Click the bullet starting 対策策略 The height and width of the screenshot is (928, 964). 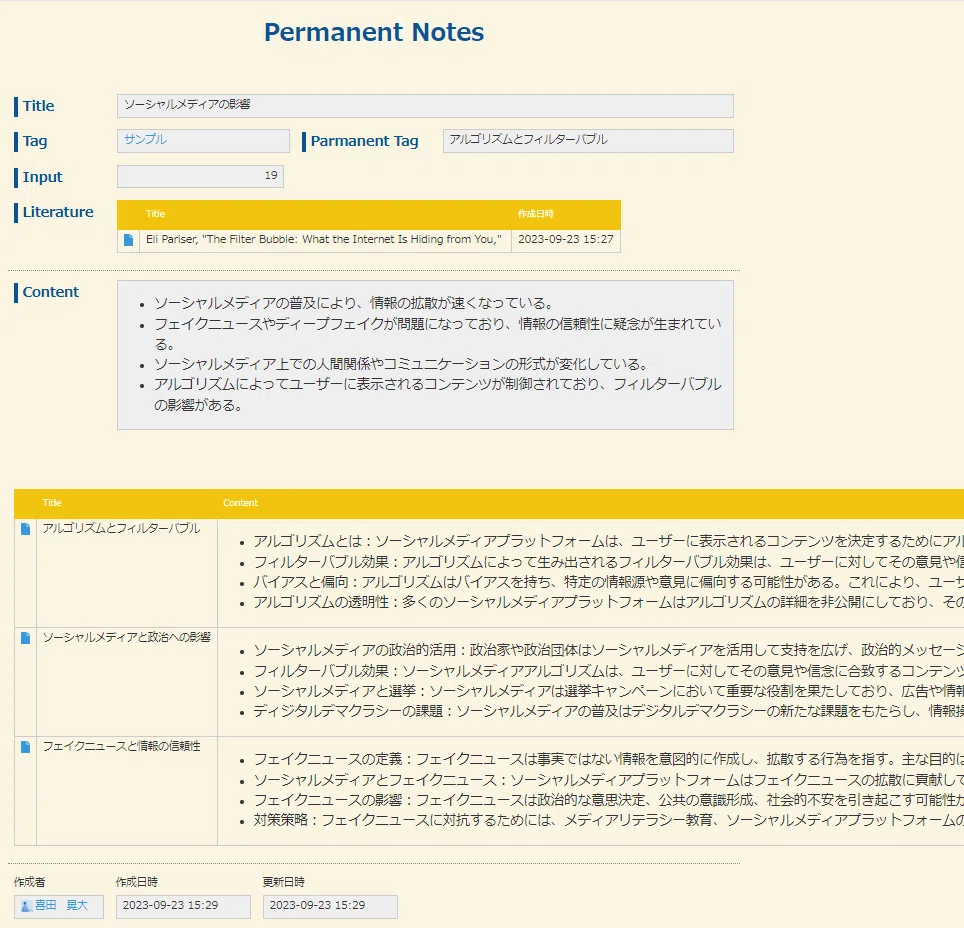point(608,820)
